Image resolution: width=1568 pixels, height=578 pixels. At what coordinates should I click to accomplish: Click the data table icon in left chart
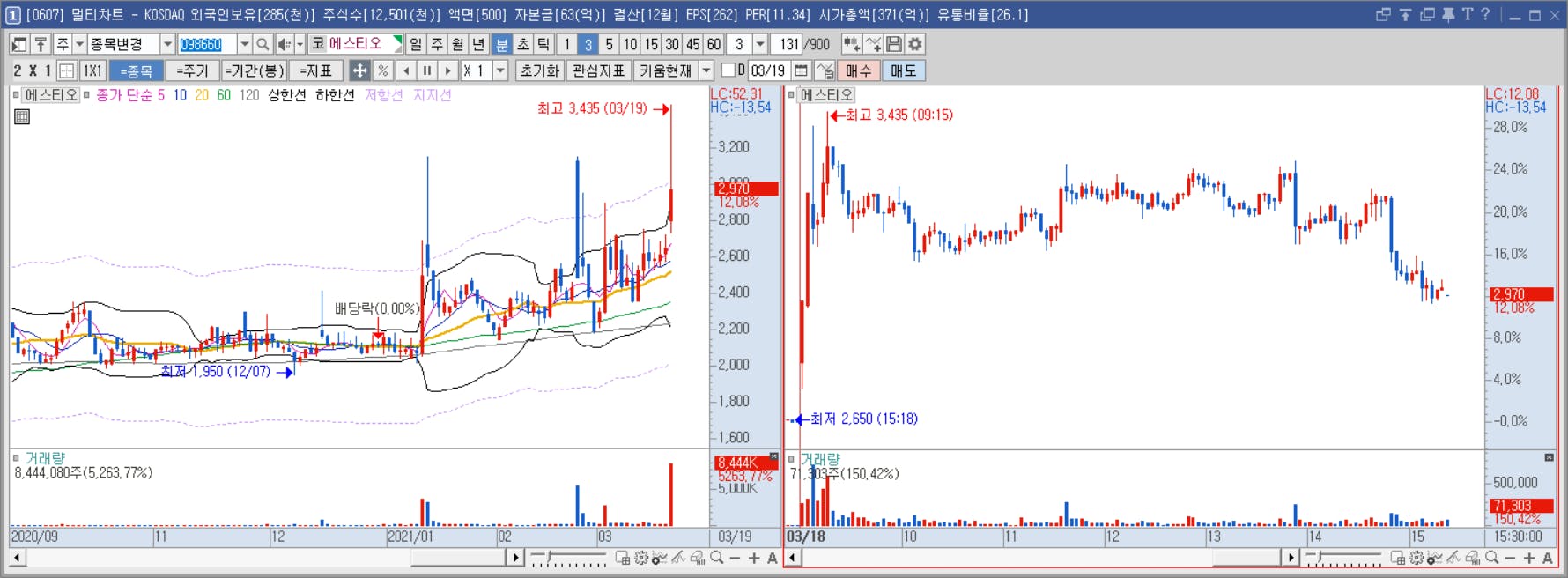click(22, 116)
